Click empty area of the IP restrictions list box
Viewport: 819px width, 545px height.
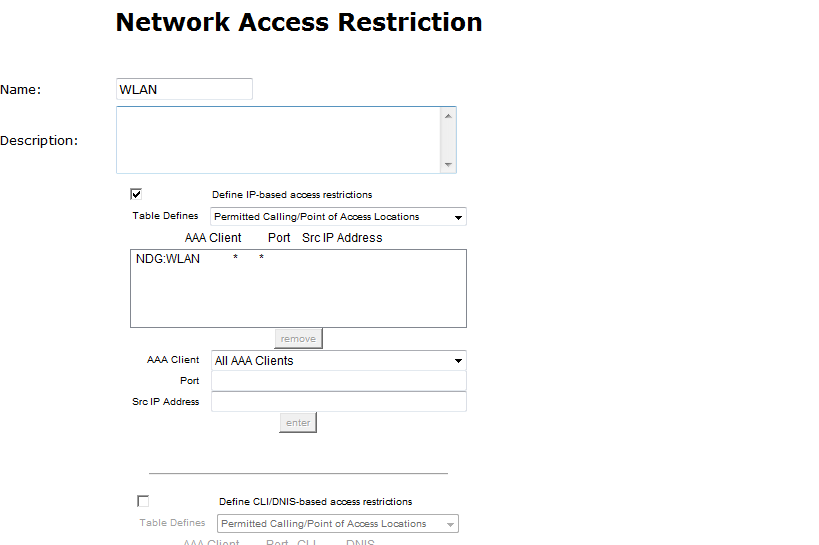click(x=298, y=298)
